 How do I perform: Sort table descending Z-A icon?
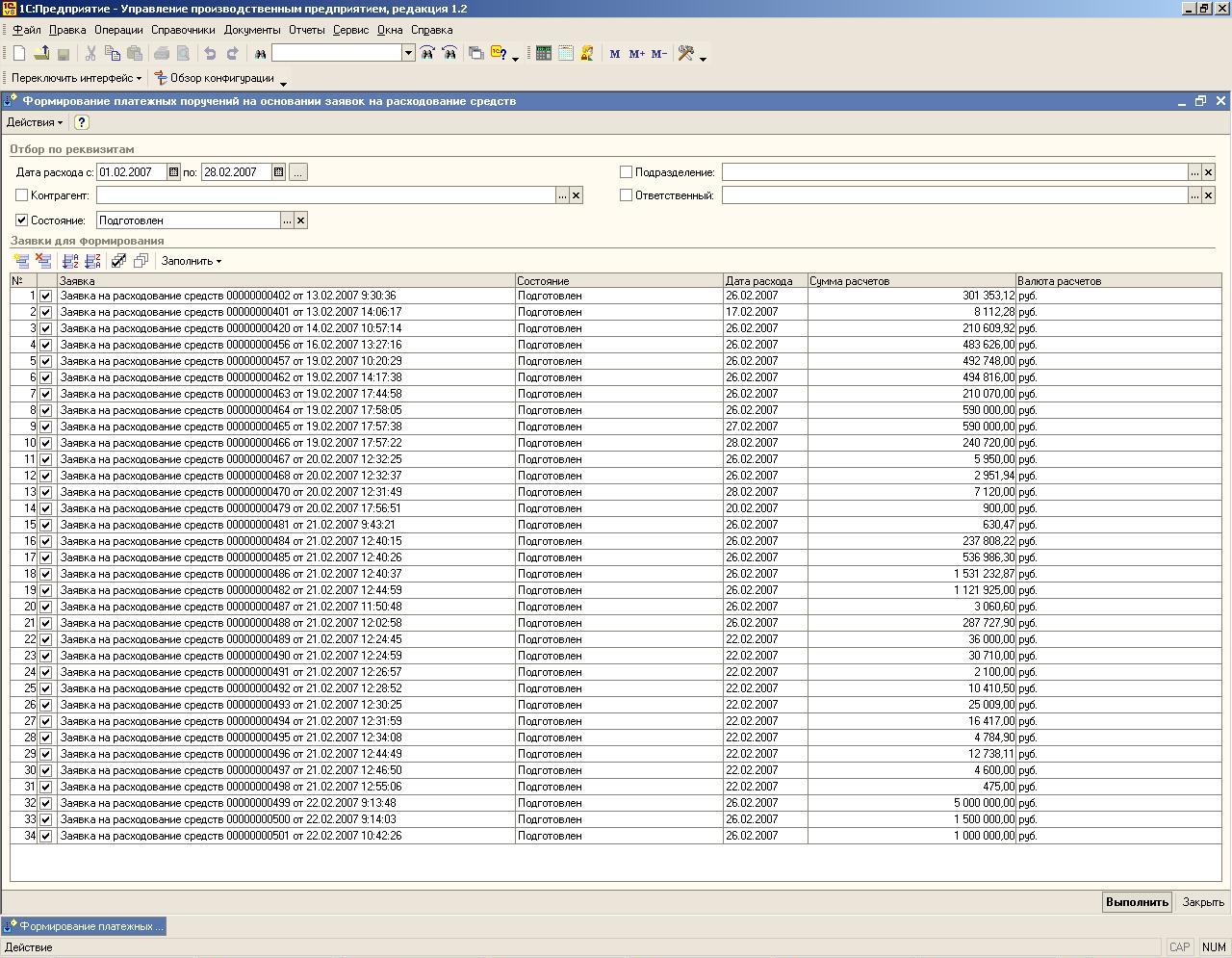tap(92, 261)
